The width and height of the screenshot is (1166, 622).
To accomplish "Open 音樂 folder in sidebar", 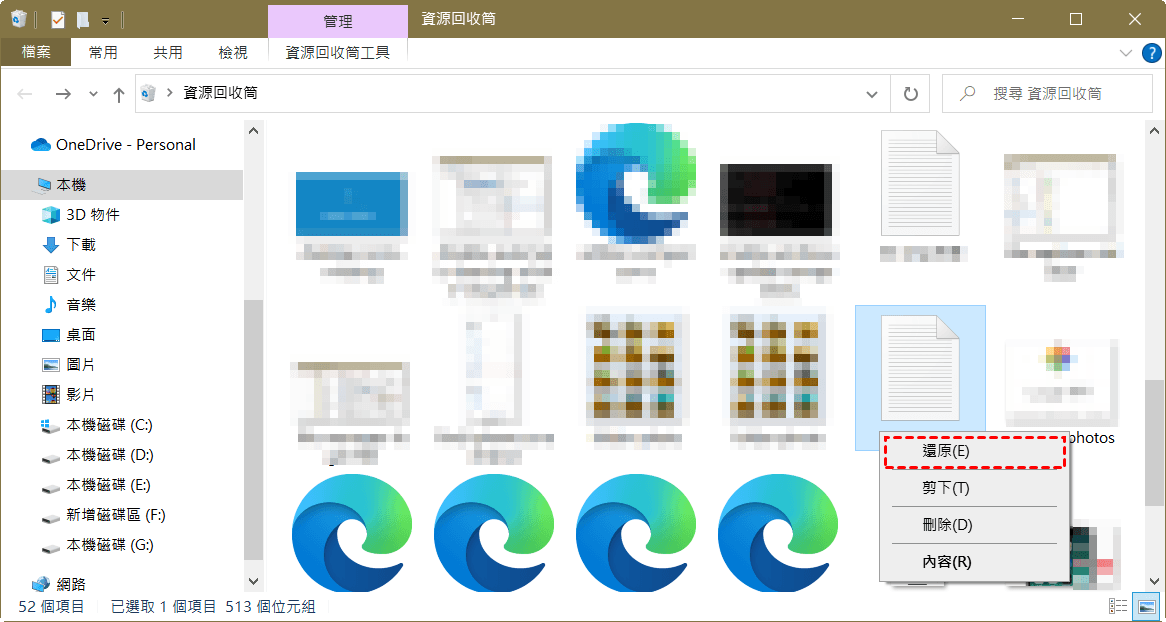I will point(68,304).
